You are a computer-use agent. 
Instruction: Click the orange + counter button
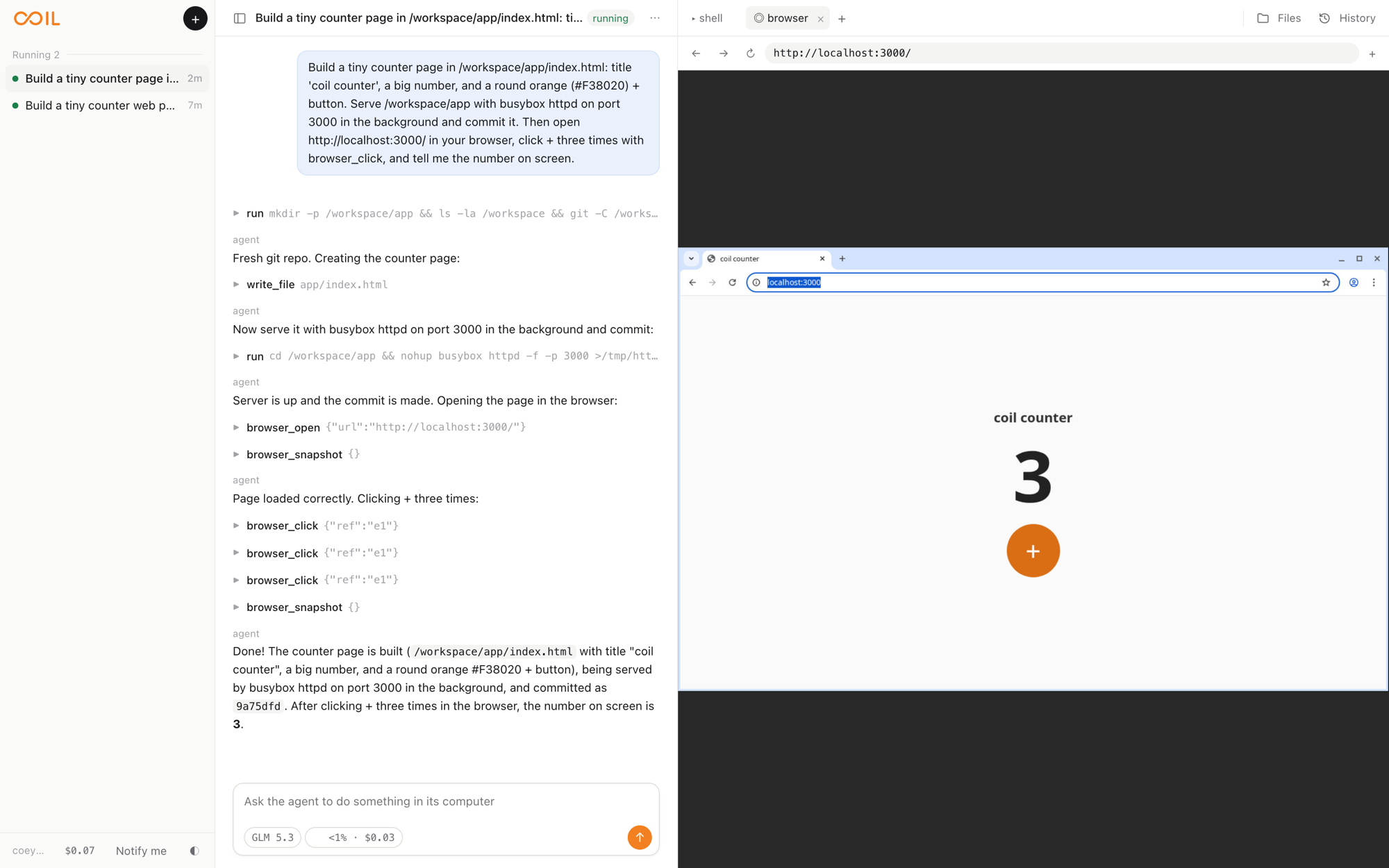pos(1033,551)
